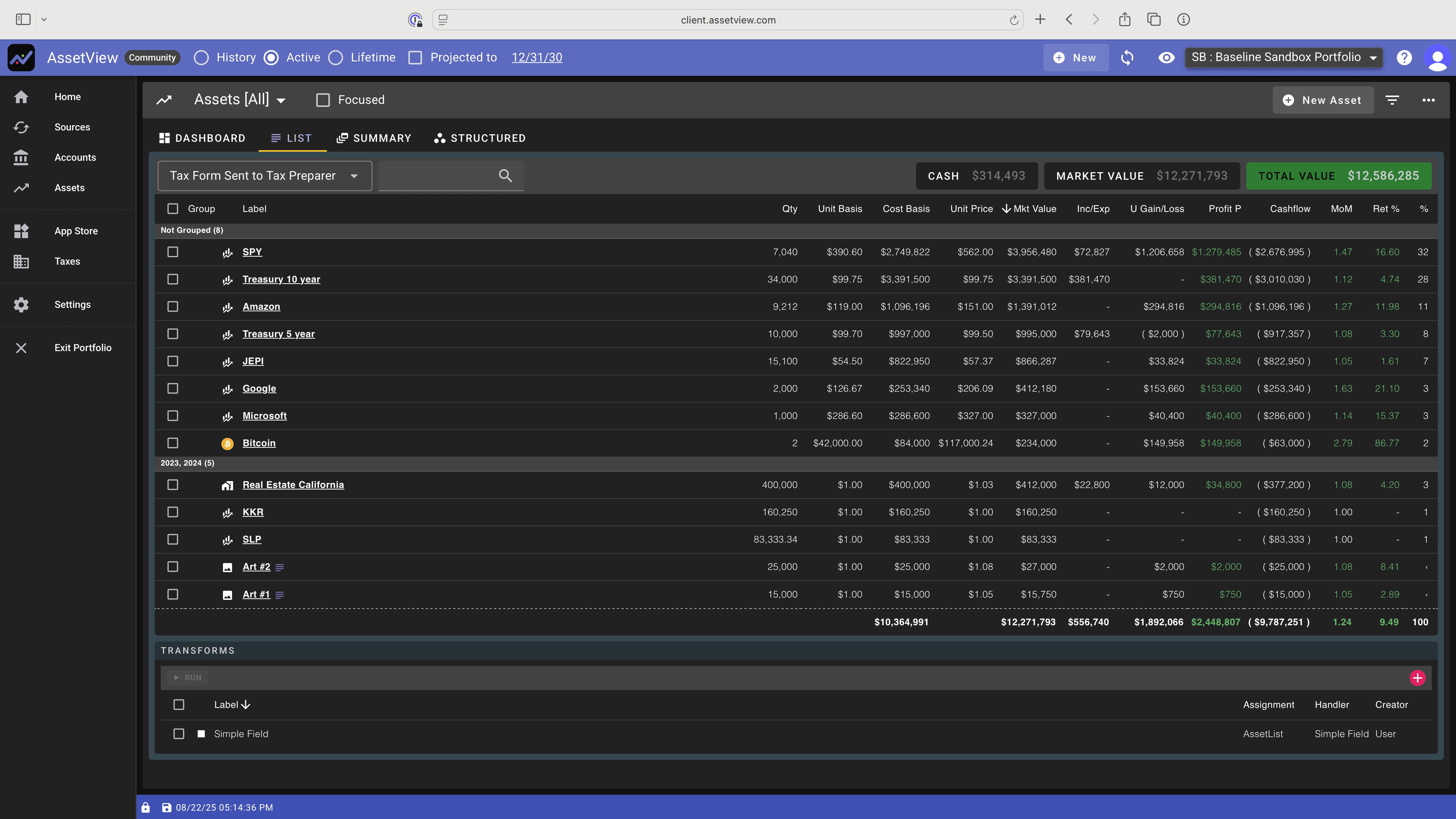Check the Bitcoin row checkbox
This screenshot has height=819, width=1456.
(173, 443)
